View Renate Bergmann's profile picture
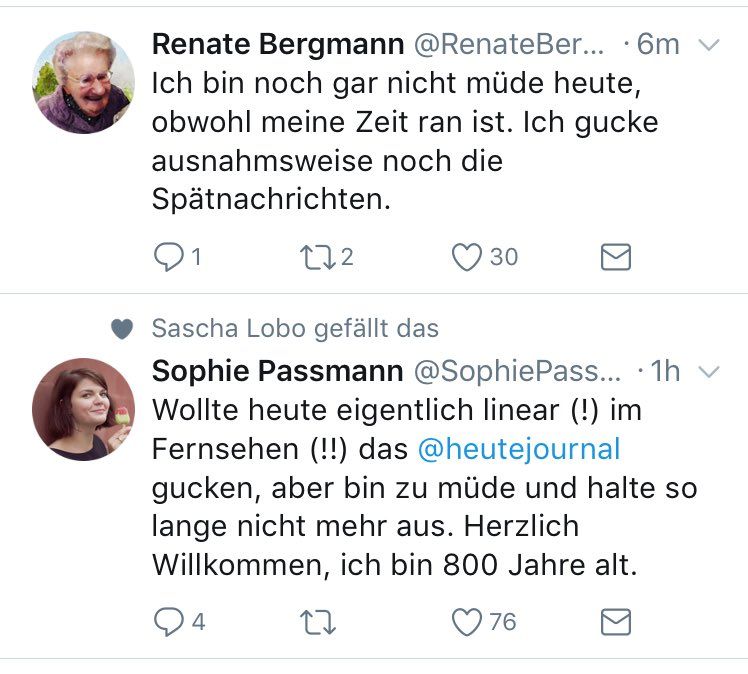 pyautogui.click(x=83, y=82)
